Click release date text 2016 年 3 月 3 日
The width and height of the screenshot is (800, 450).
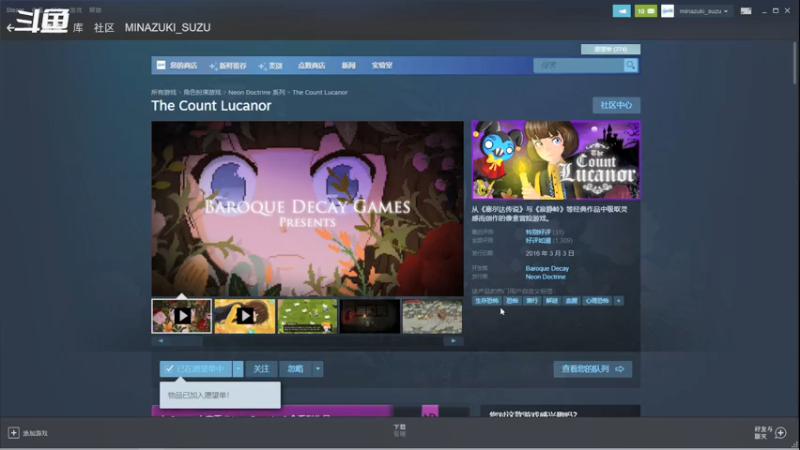click(x=550, y=254)
